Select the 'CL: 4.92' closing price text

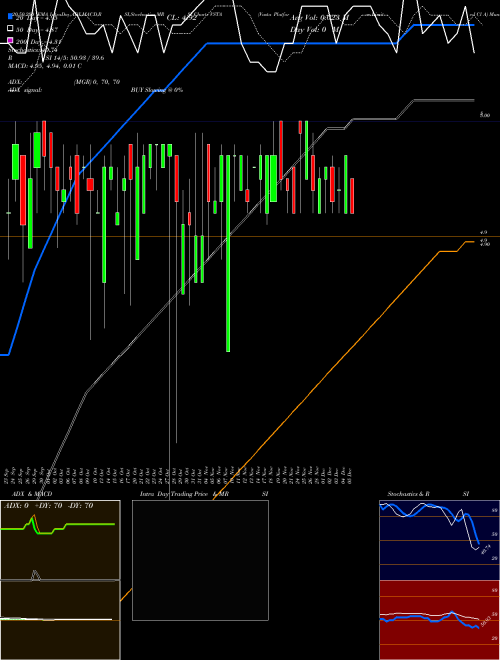click(182, 18)
